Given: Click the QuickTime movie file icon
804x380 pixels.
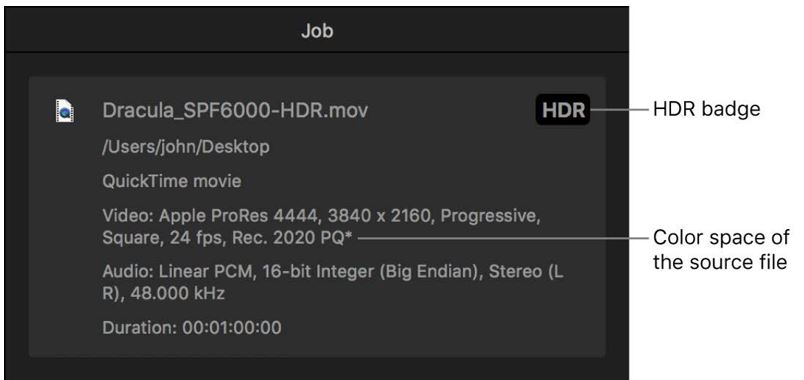Looking at the screenshot, I should pyautogui.click(x=65, y=111).
